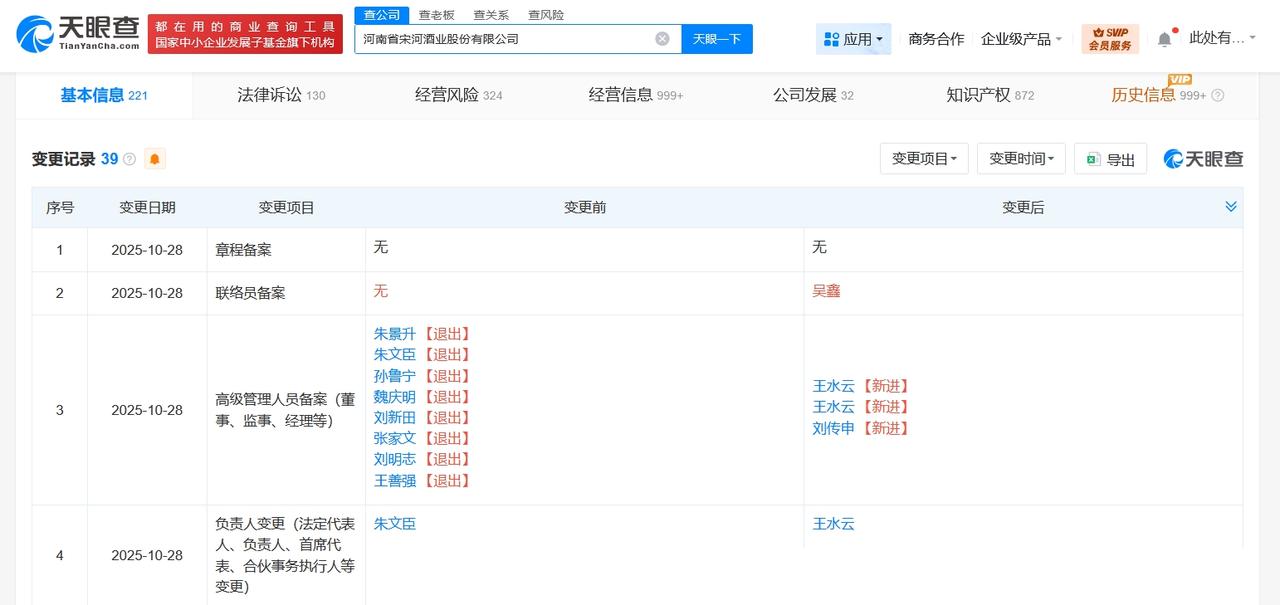
Task: Open the 变更时间 dropdown
Action: (x=1020, y=158)
